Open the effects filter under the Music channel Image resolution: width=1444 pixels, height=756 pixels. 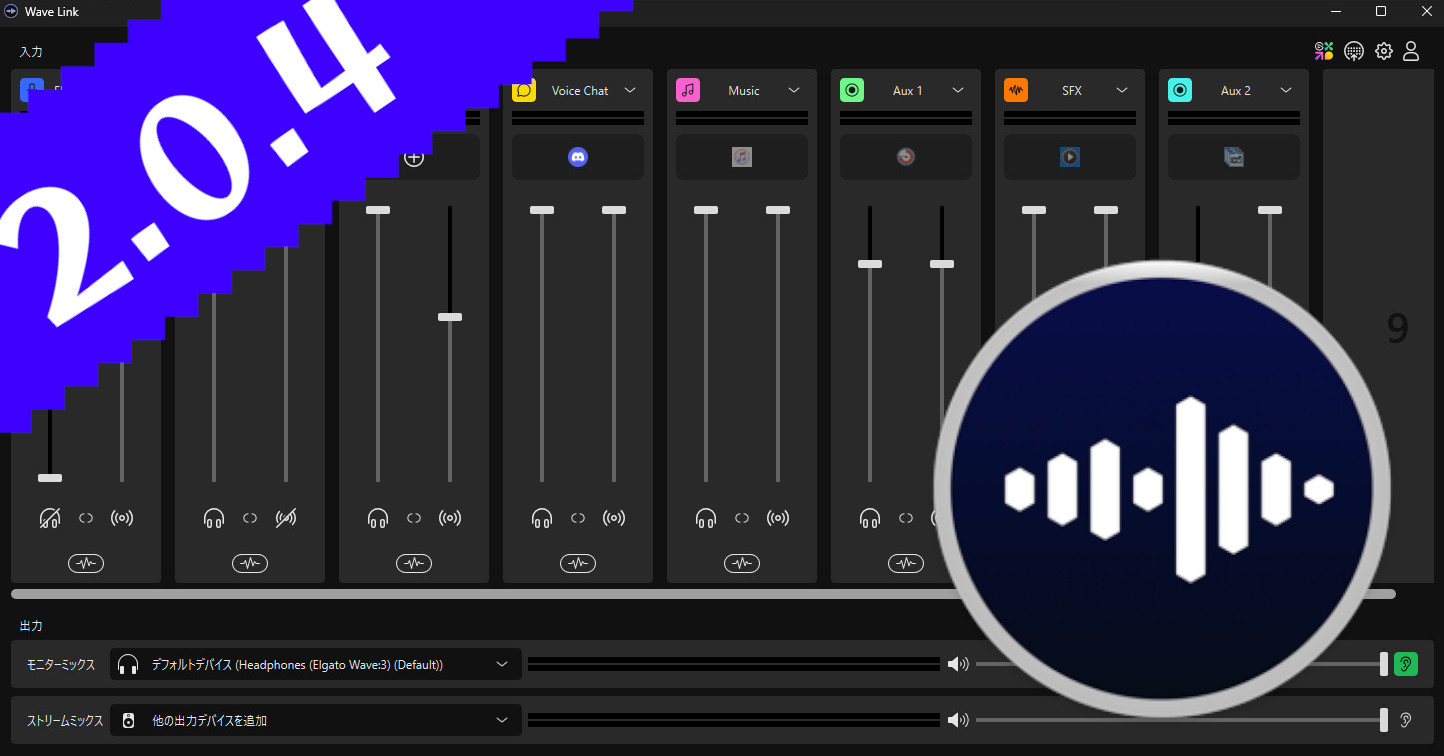coord(741,563)
